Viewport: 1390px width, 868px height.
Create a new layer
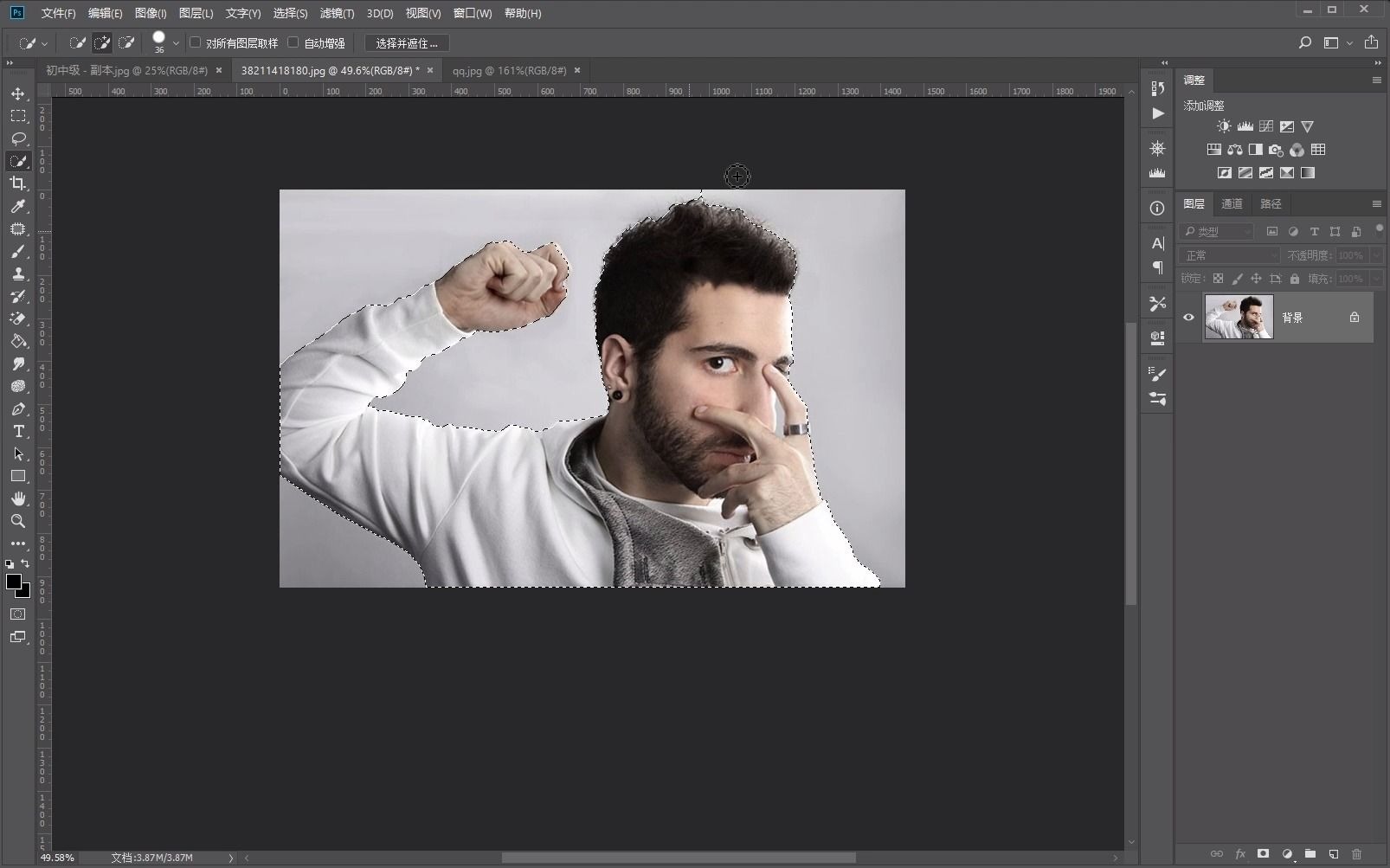tap(1334, 854)
